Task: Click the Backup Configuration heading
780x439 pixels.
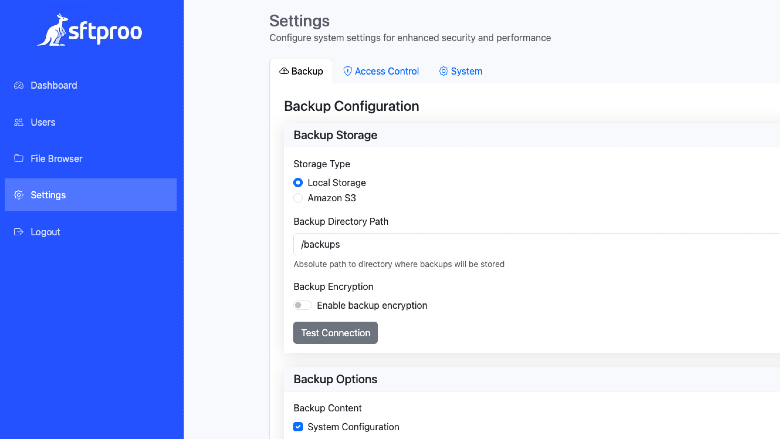Action: (x=352, y=106)
